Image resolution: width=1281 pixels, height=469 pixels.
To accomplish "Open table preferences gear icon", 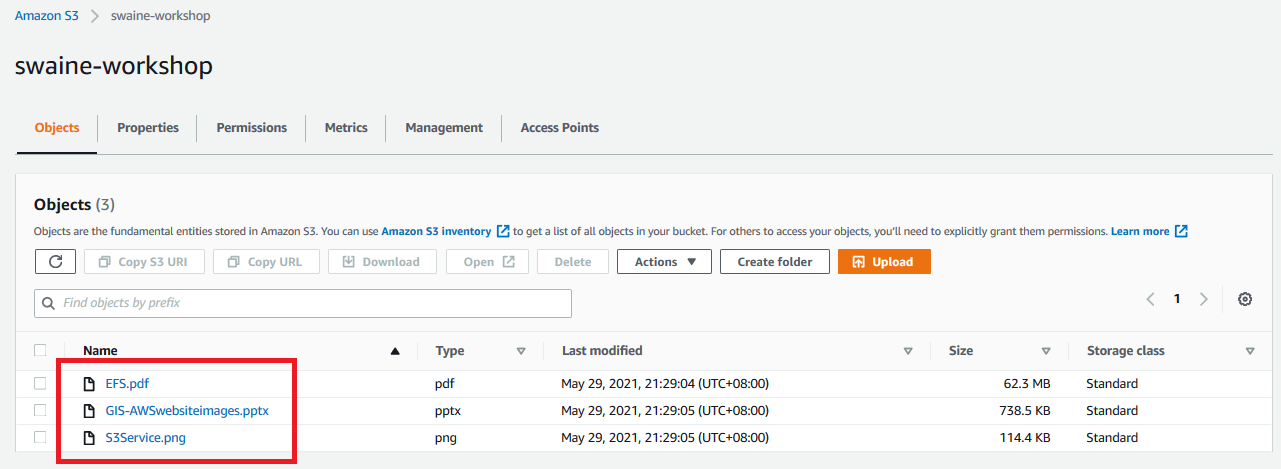I will pyautogui.click(x=1245, y=299).
